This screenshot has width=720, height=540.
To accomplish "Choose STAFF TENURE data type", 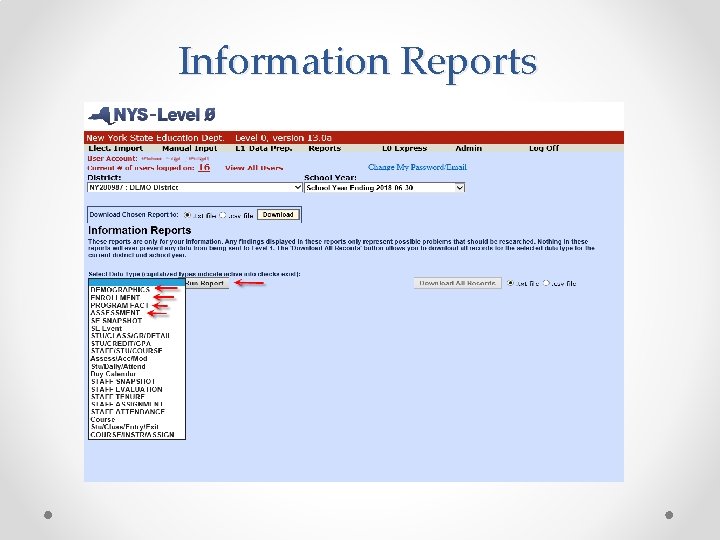I will tap(118, 397).
